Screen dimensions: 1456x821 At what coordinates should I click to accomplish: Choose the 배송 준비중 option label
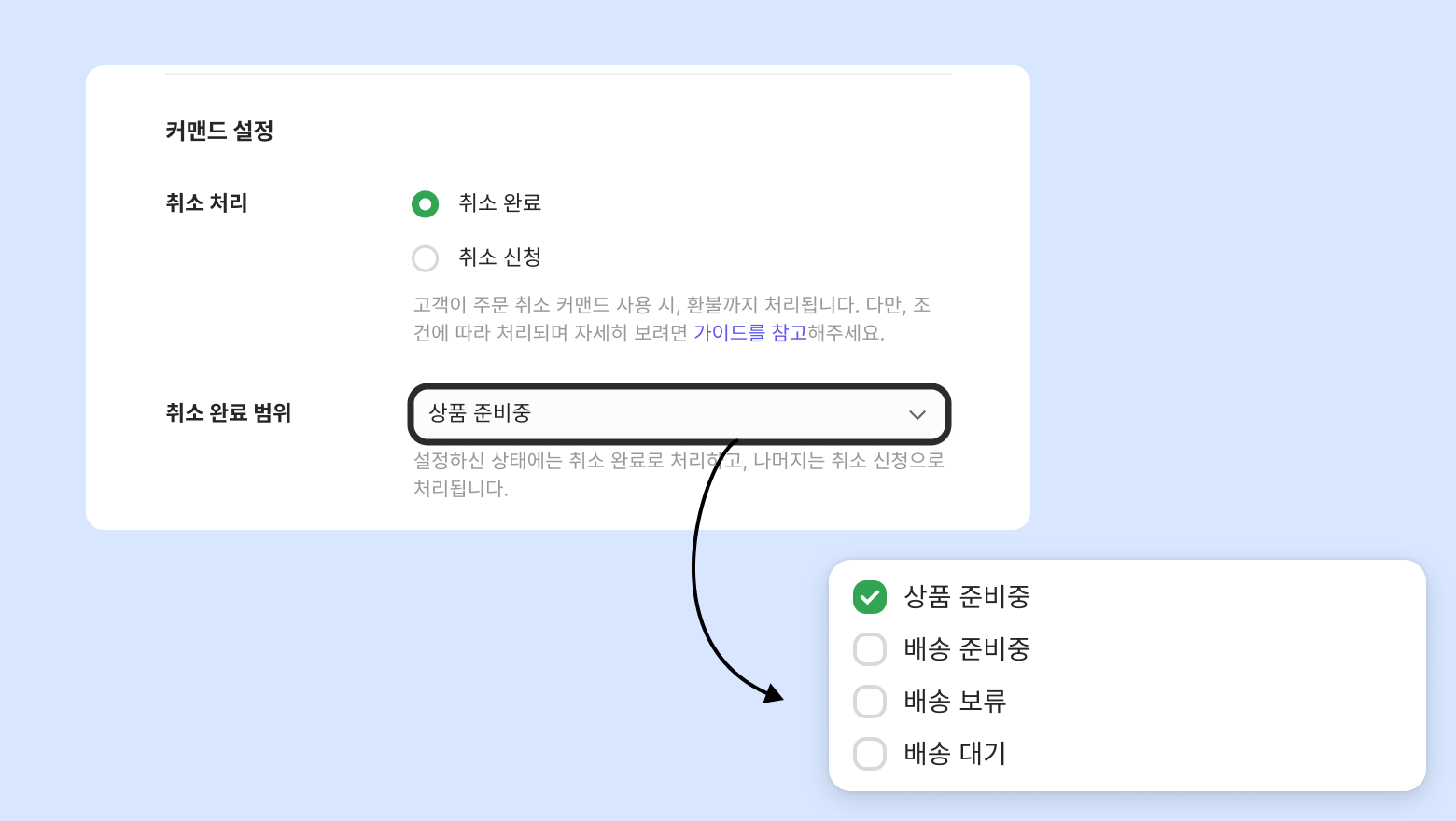point(967,649)
